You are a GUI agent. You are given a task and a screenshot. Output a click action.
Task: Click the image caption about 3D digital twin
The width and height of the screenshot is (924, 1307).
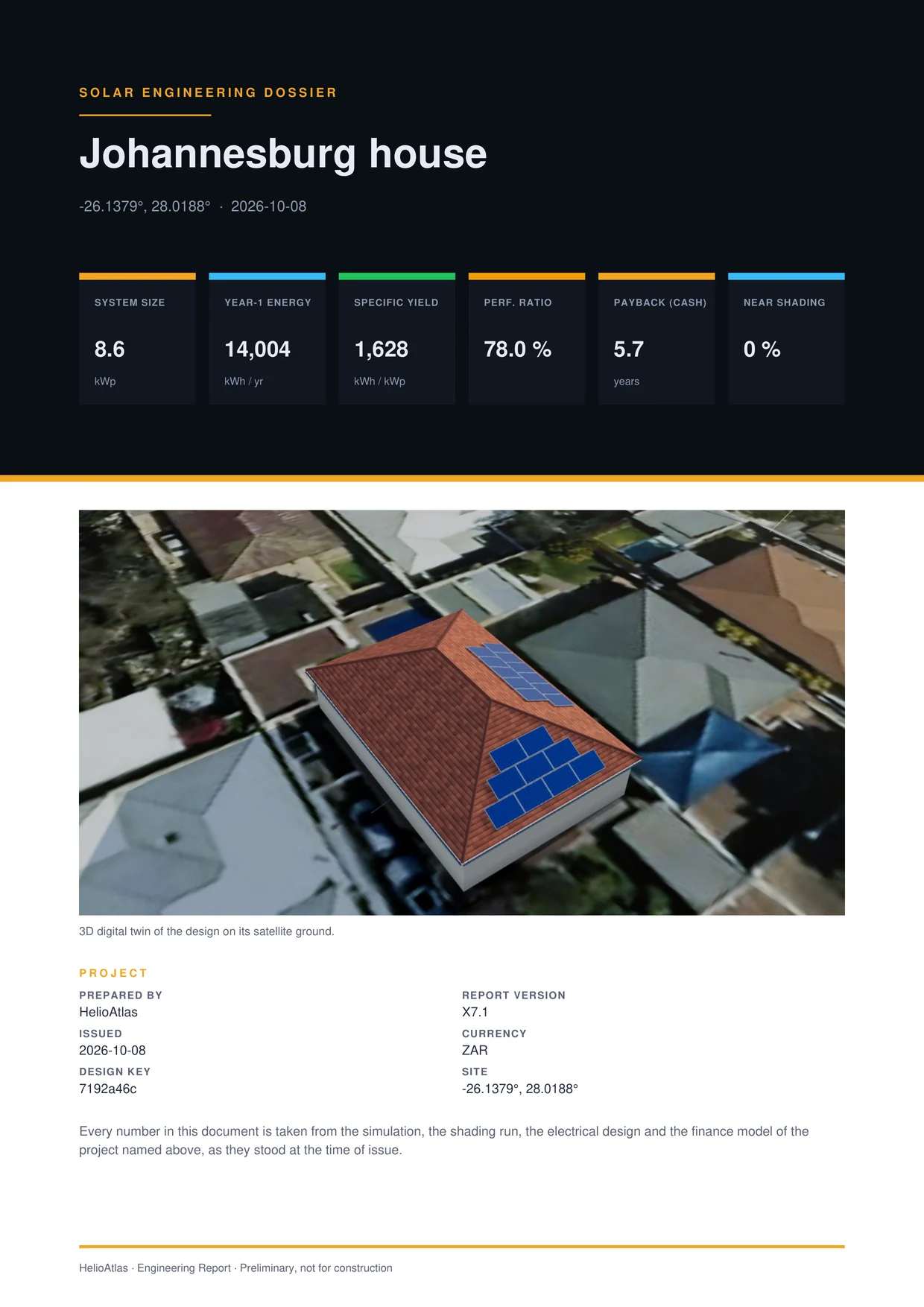pyautogui.click(x=206, y=931)
